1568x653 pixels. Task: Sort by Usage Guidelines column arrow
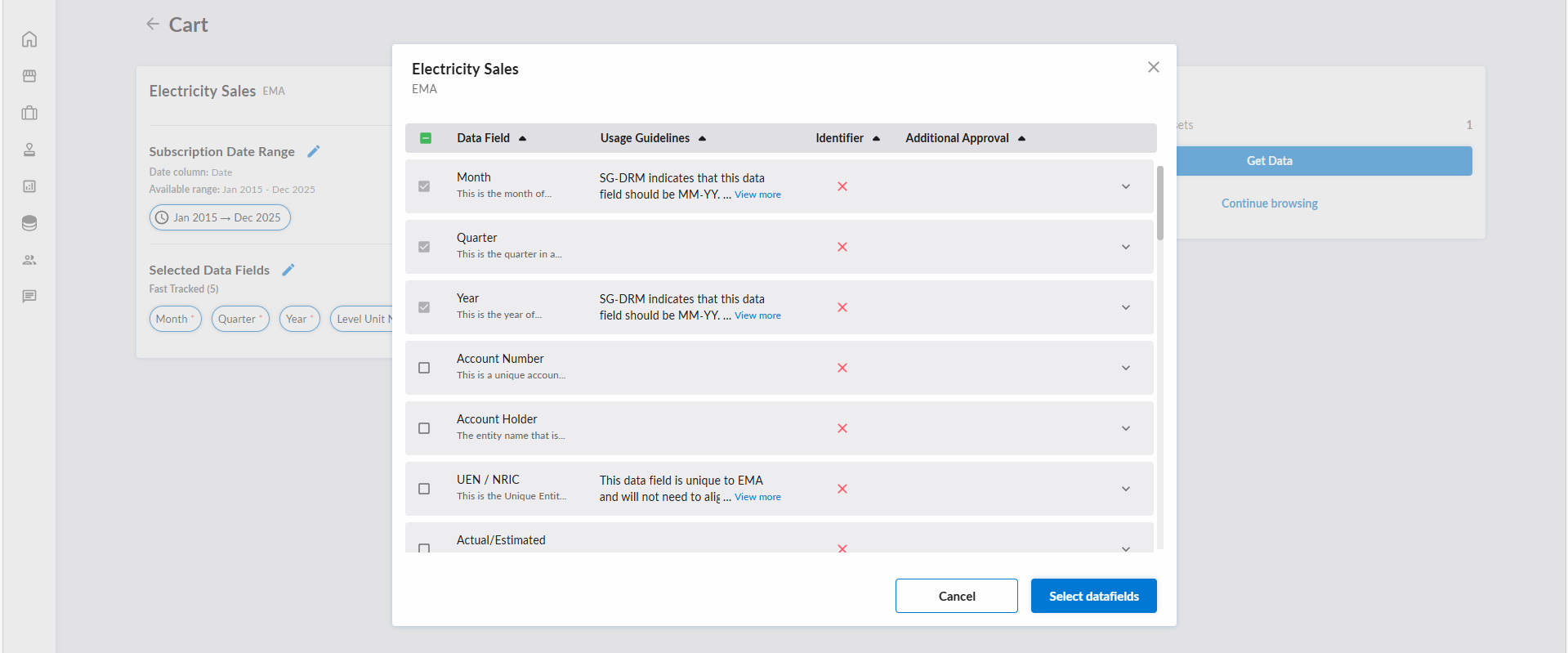tap(703, 138)
